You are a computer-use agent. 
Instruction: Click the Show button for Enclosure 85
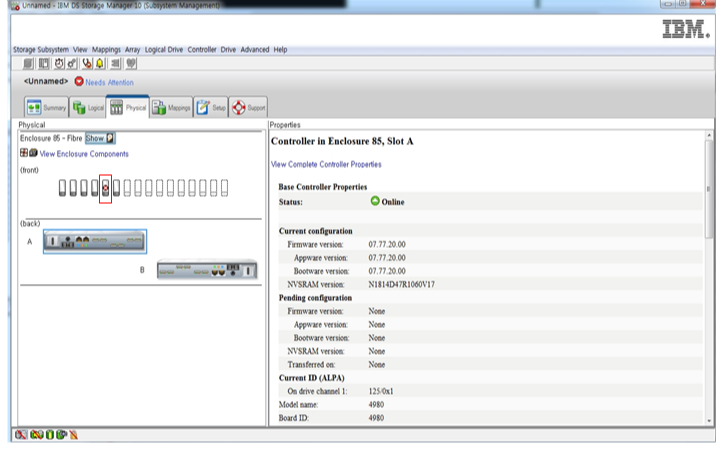tap(100, 138)
